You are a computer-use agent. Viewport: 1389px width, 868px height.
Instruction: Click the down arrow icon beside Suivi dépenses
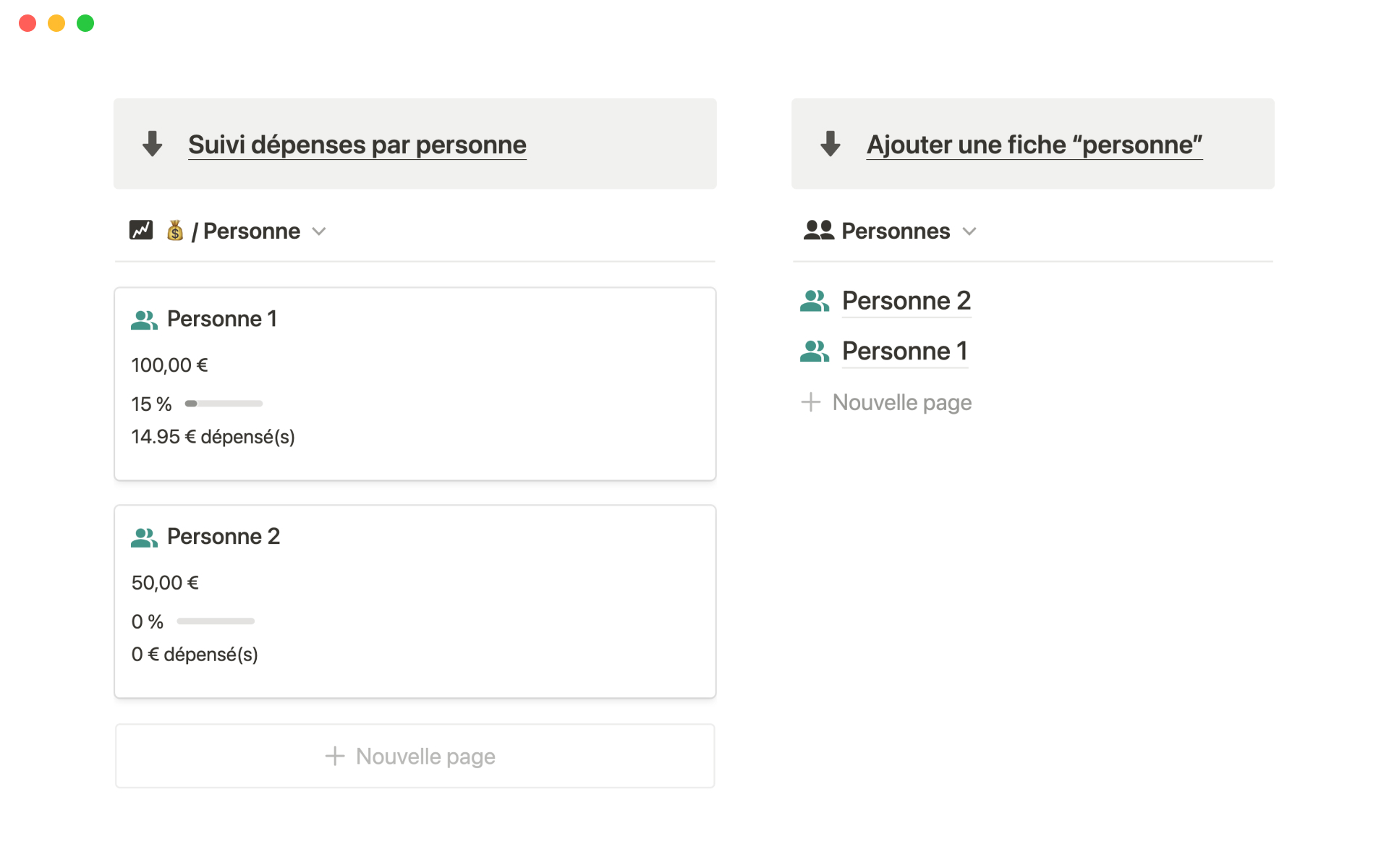tap(152, 144)
